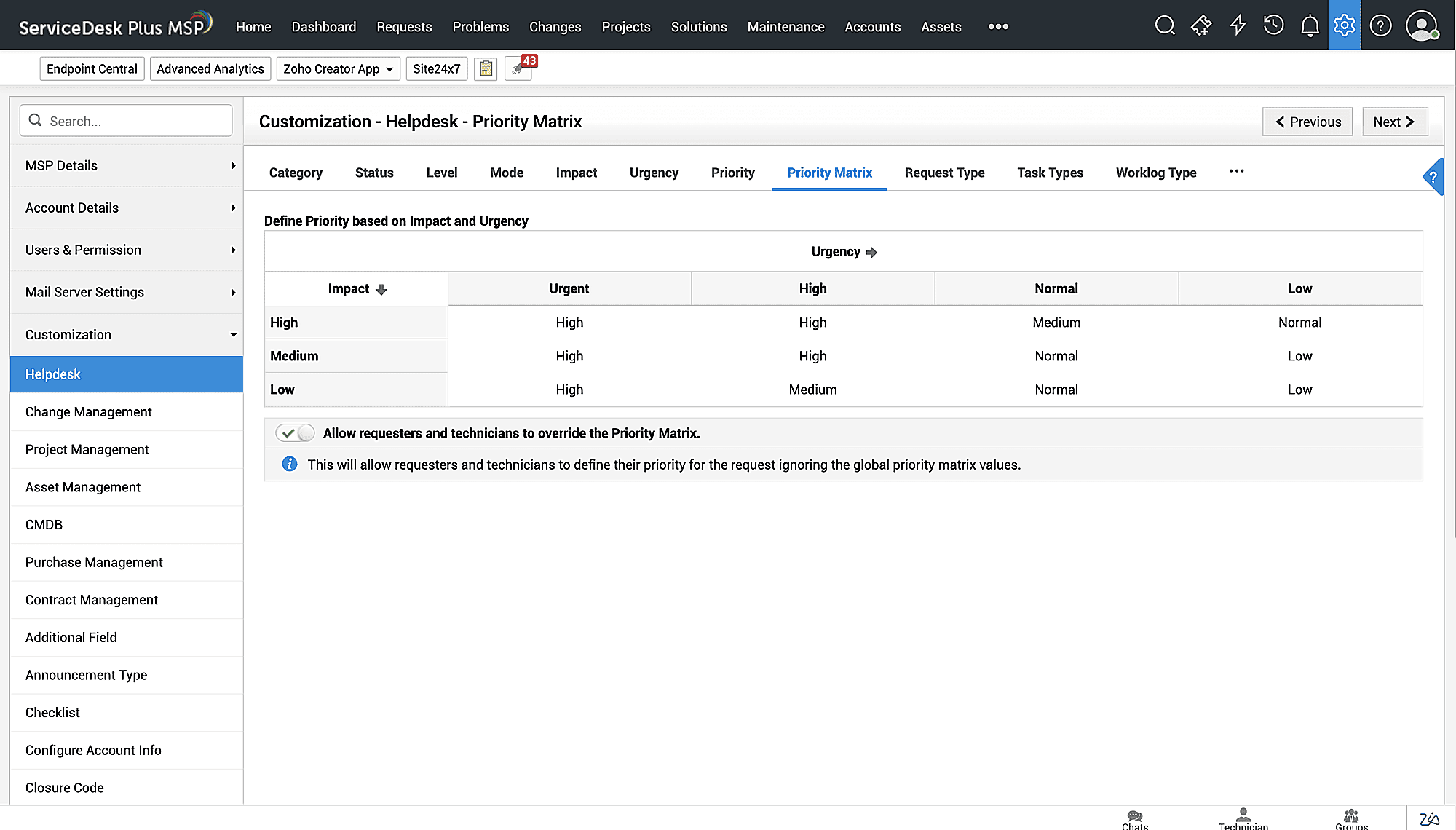
Task: View recently accessed items via the history icon
Action: [x=1273, y=25]
